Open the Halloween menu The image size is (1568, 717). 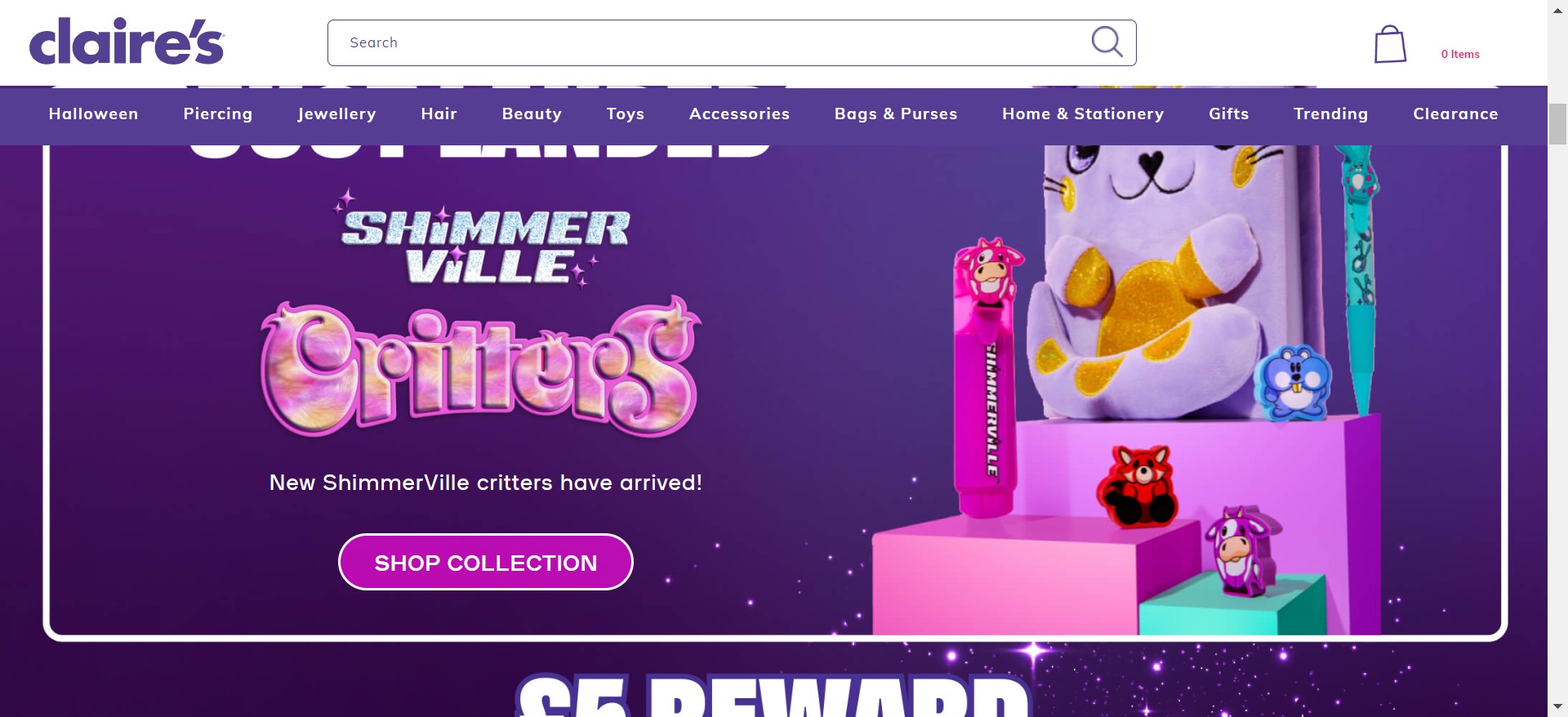(x=93, y=114)
